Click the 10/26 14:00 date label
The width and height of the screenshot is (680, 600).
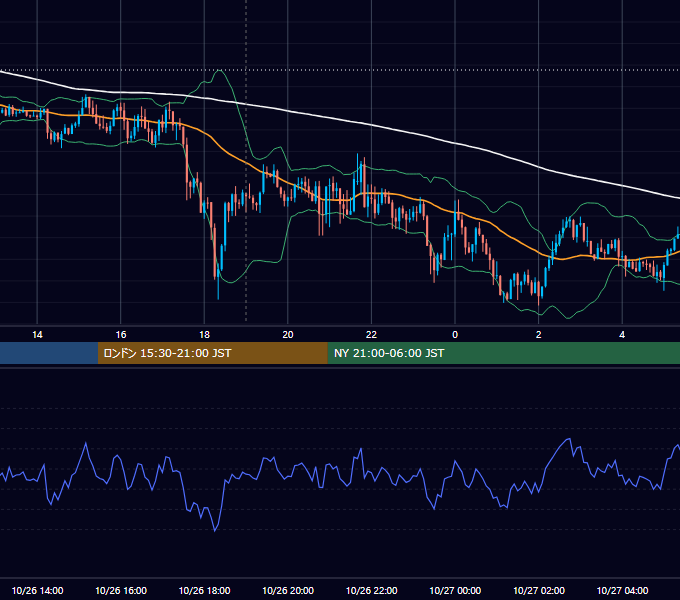click(37, 590)
